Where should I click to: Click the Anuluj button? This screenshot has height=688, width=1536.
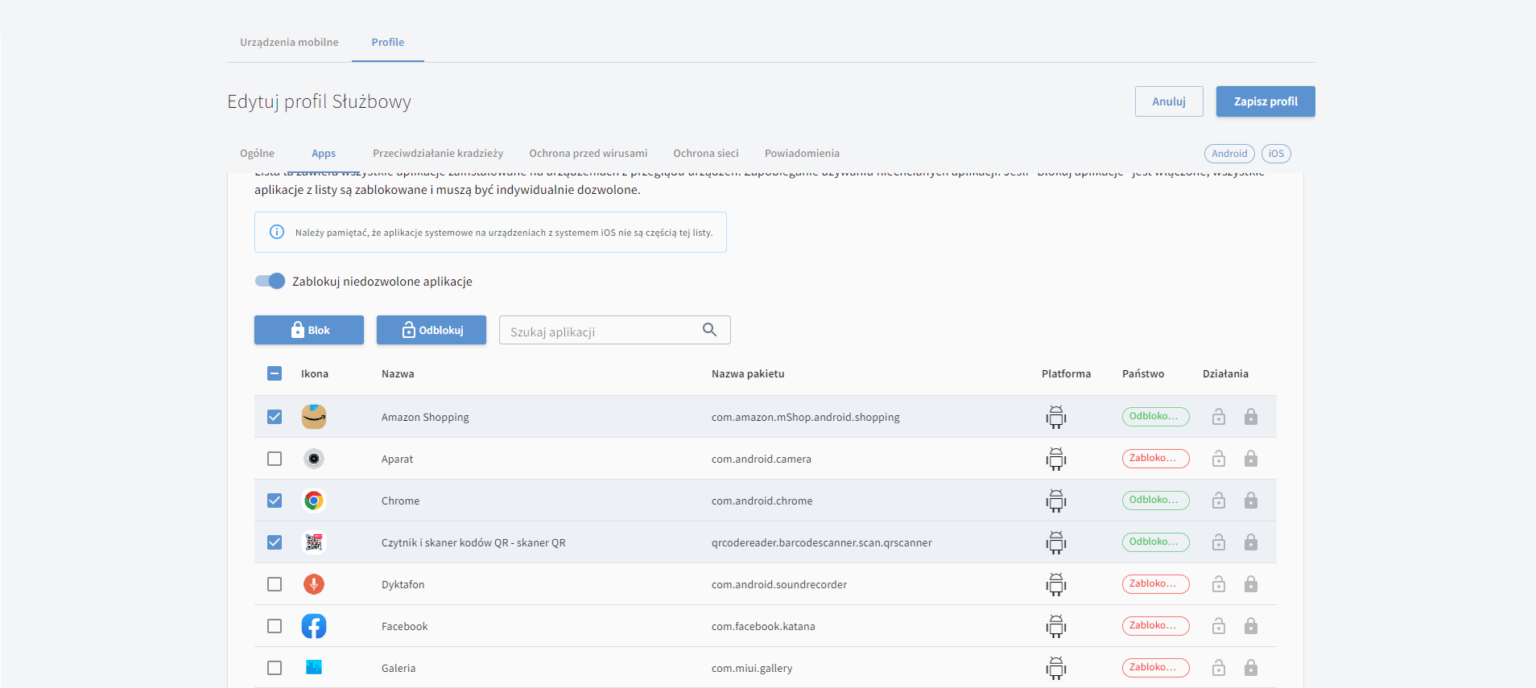tap(1169, 101)
